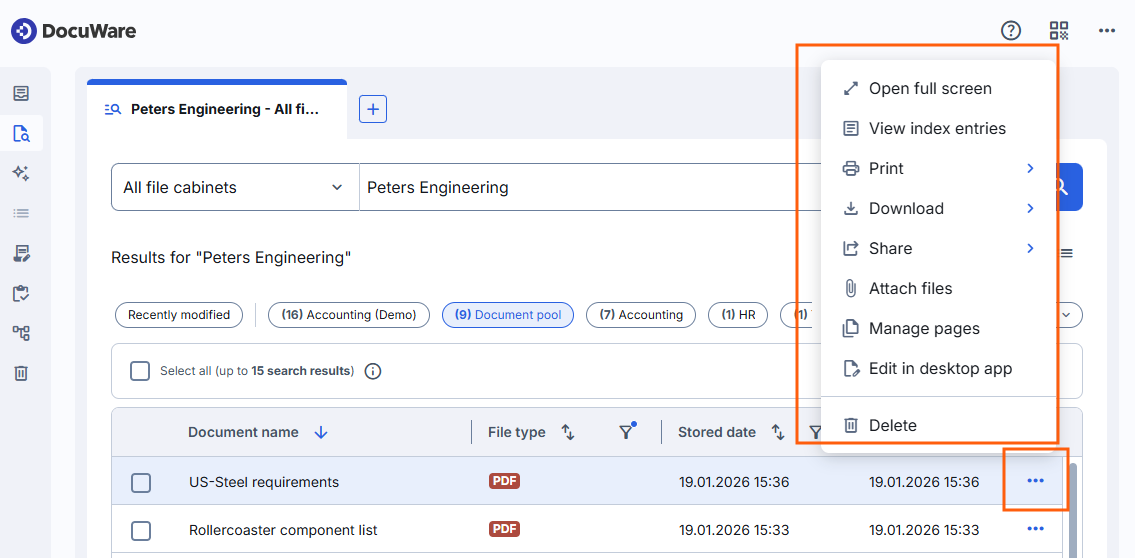The image size is (1135, 558).
Task: Filter by (7) Accounting chip
Action: coord(641,315)
